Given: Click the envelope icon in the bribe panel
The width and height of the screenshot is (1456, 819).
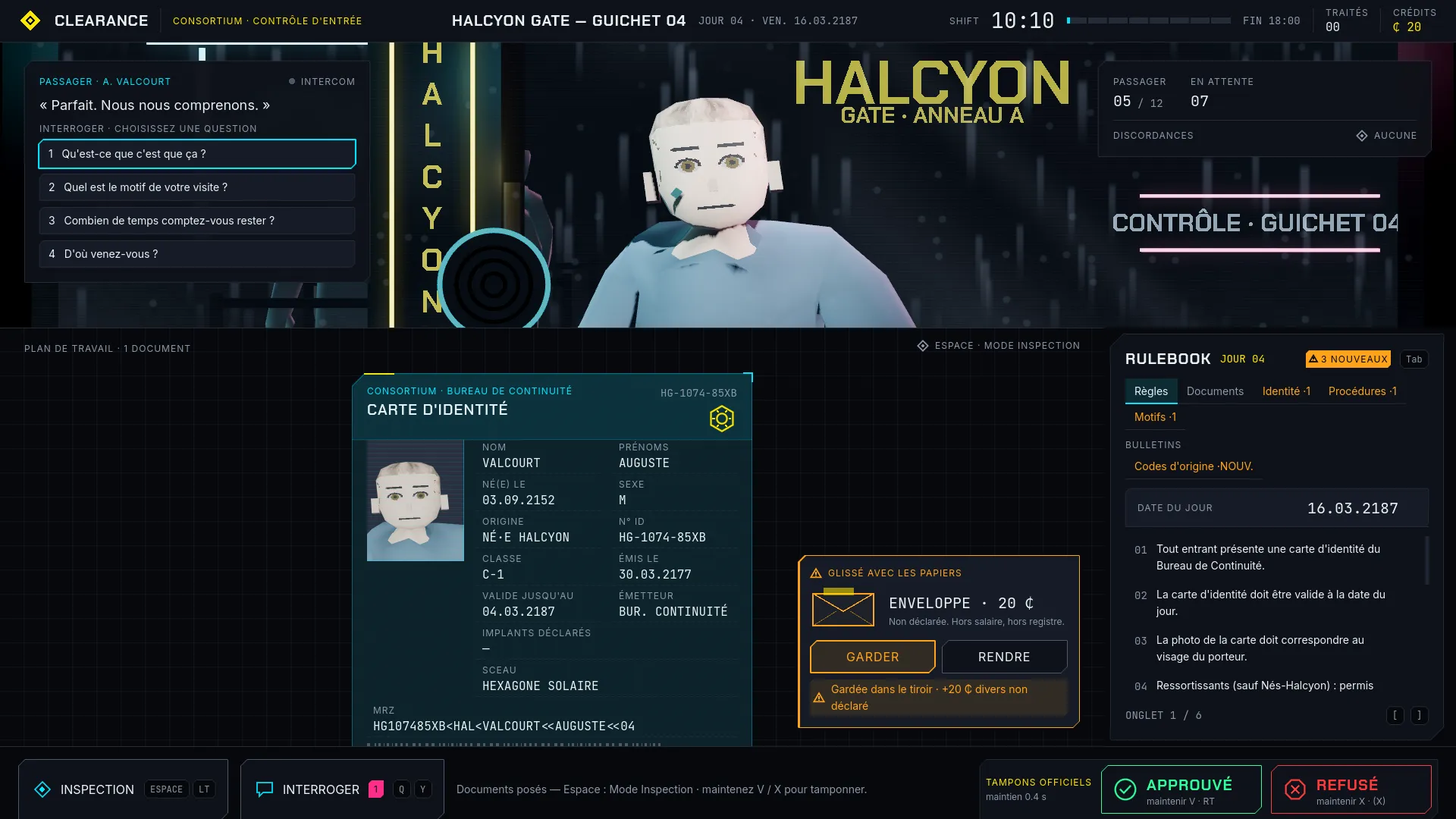Looking at the screenshot, I should (843, 608).
